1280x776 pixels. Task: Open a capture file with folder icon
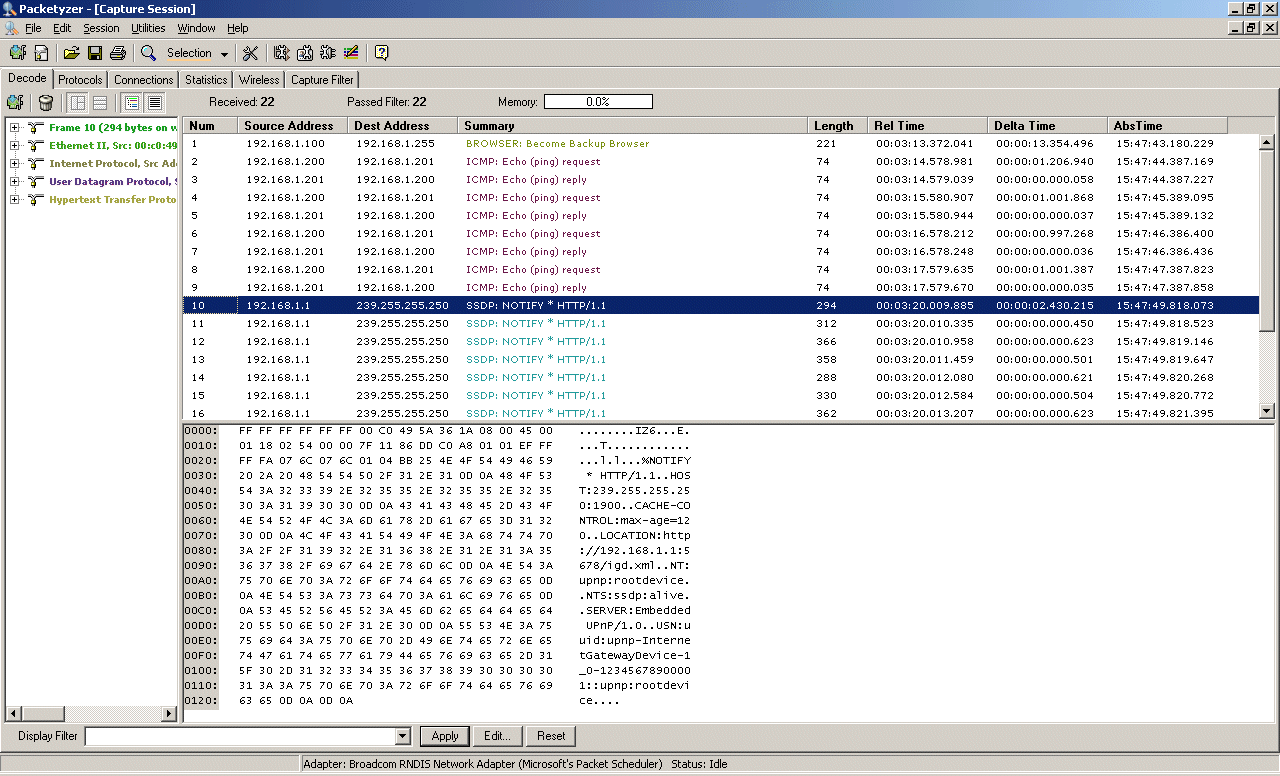click(71, 53)
